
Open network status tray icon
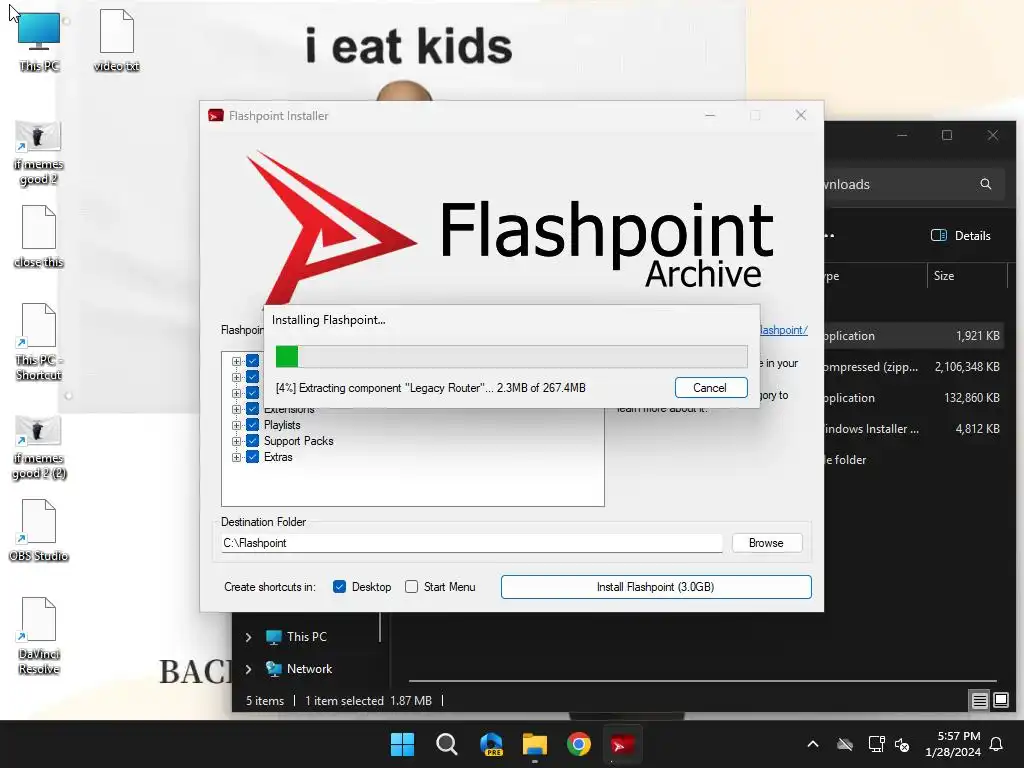876,744
